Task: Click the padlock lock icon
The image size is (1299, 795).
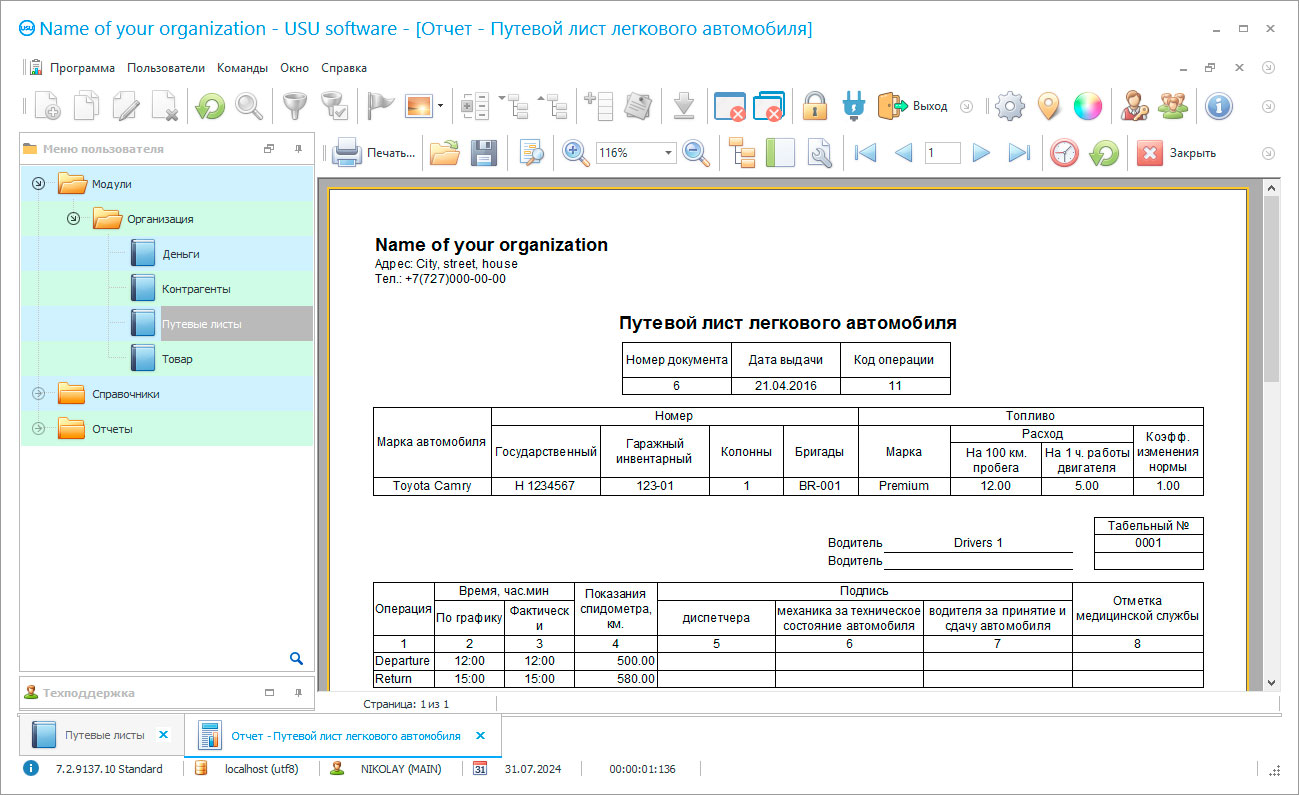Action: pyautogui.click(x=815, y=105)
